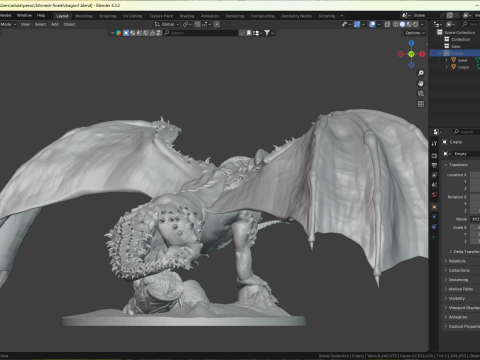Open the Help menu
Viewport: 480px width, 360px height.
point(41,15)
